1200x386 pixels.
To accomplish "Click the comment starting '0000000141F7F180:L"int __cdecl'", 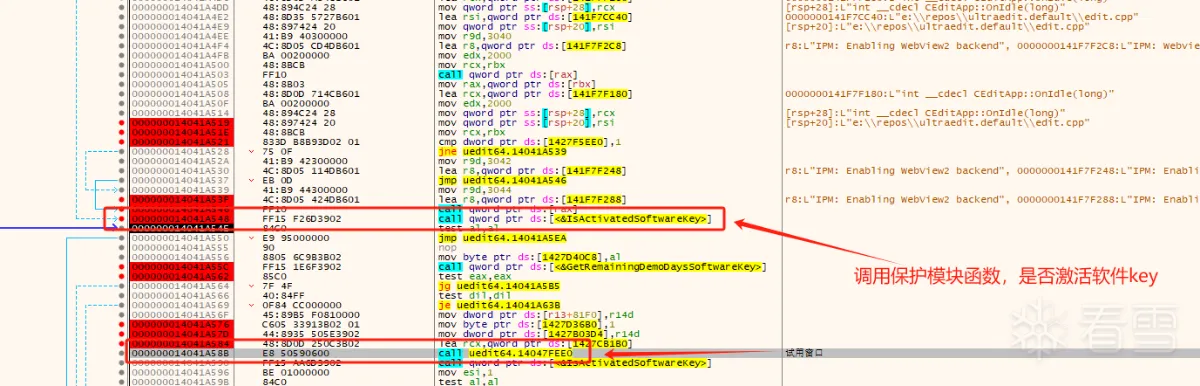I will pyautogui.click(x=950, y=93).
